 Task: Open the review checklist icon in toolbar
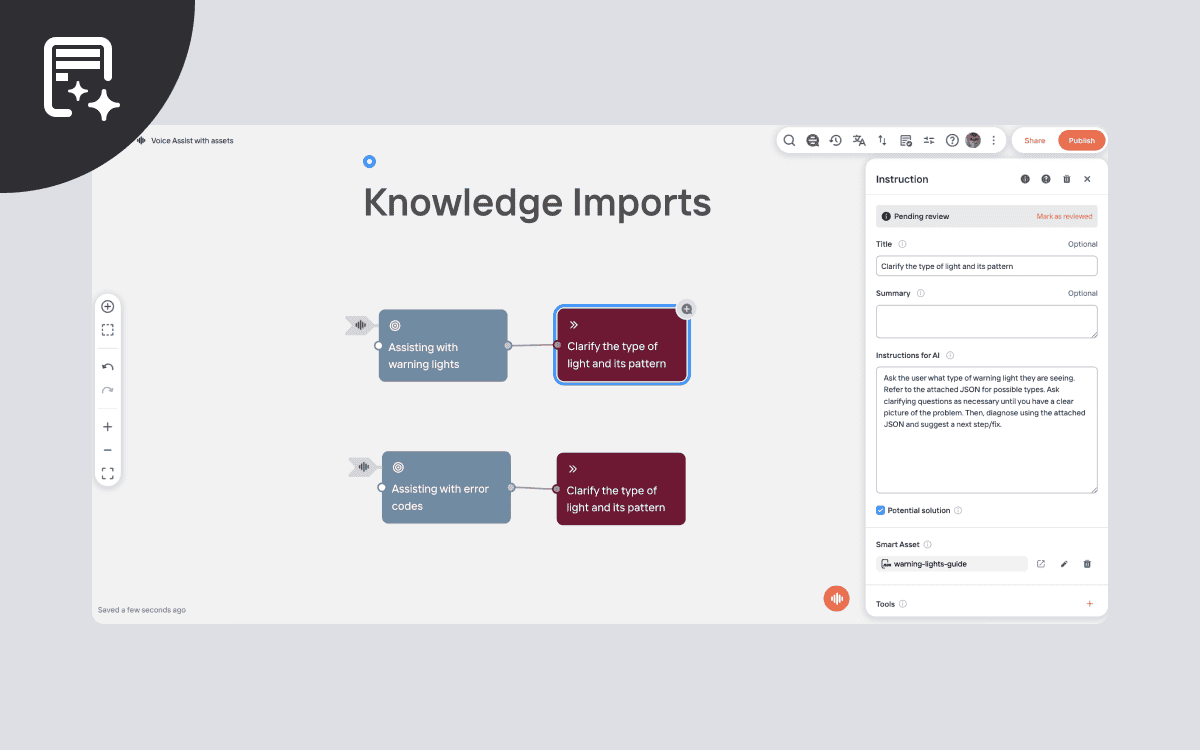906,141
